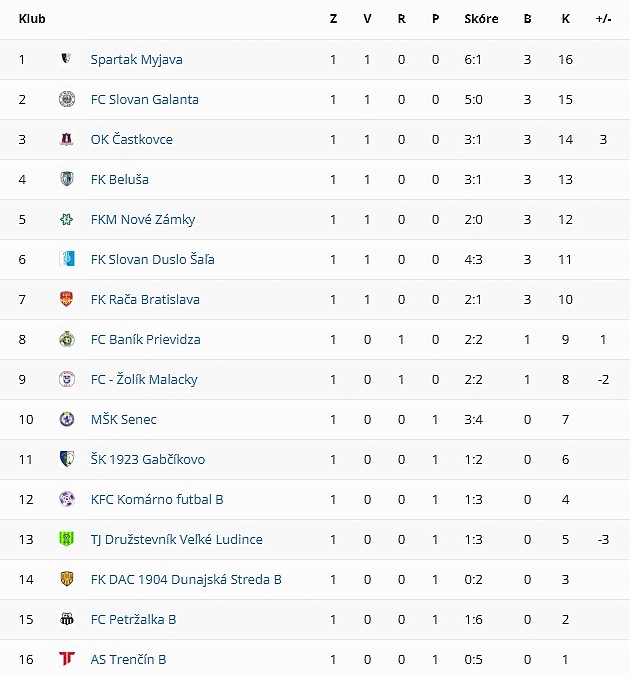
Task: Click the OK Častkovce crest icon
Action: (x=66, y=139)
